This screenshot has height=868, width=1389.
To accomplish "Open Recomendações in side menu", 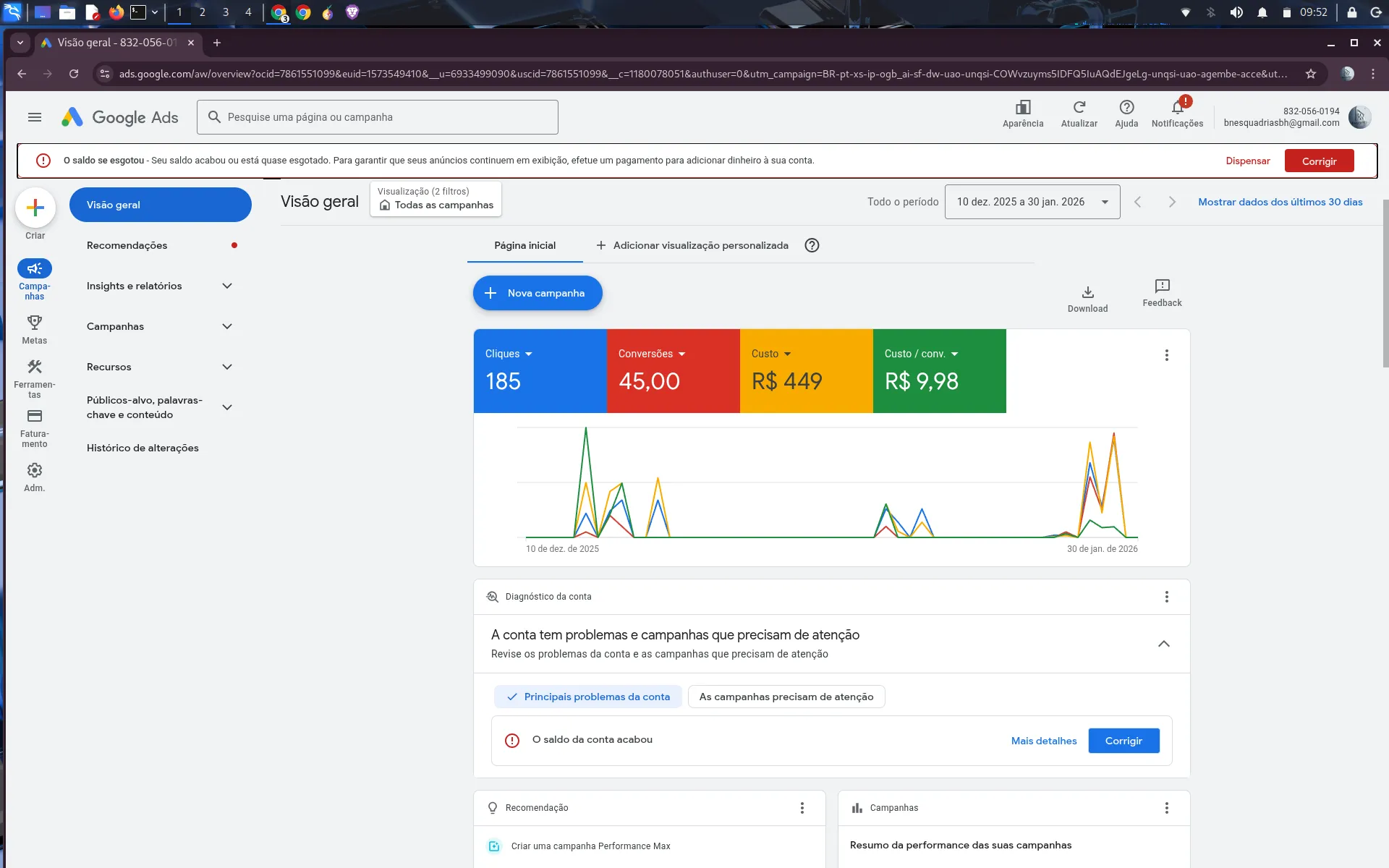I will 127,245.
